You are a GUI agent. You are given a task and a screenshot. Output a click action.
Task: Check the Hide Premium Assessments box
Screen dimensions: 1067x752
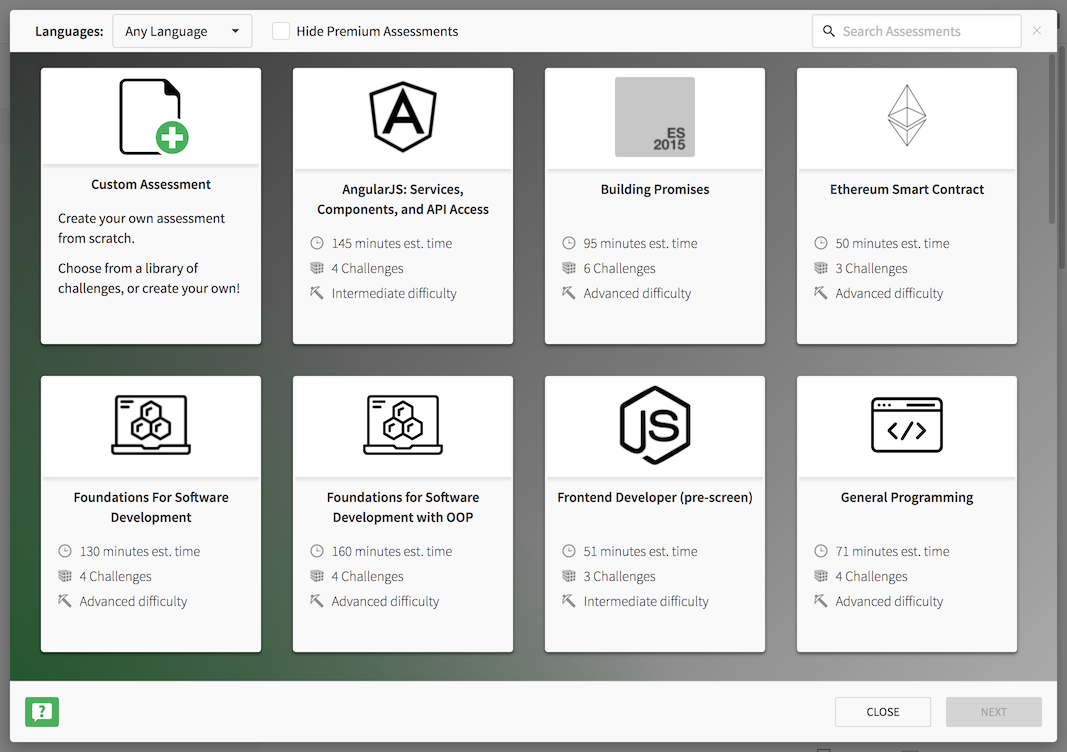coord(280,31)
